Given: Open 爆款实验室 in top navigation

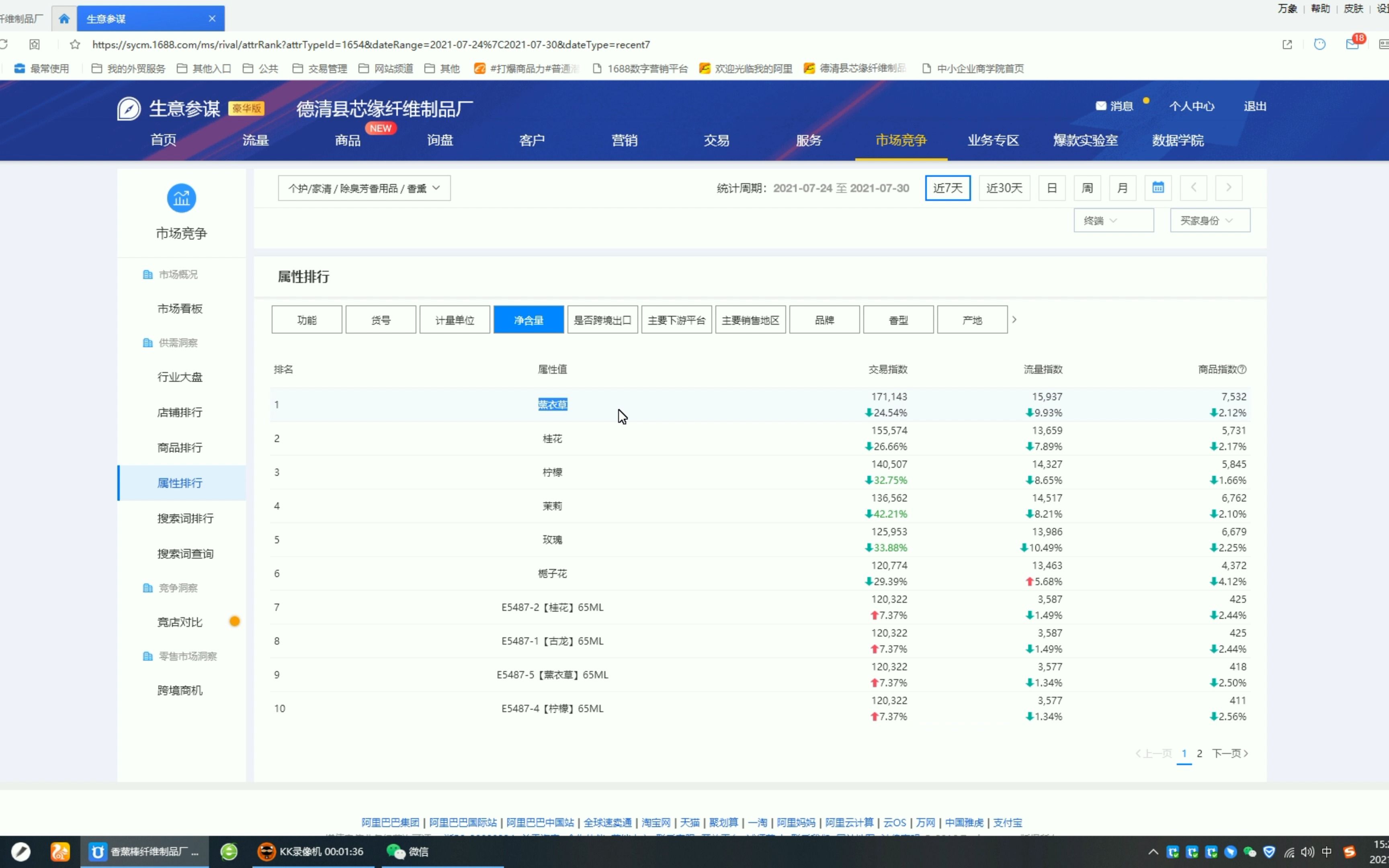Looking at the screenshot, I should [1086, 140].
